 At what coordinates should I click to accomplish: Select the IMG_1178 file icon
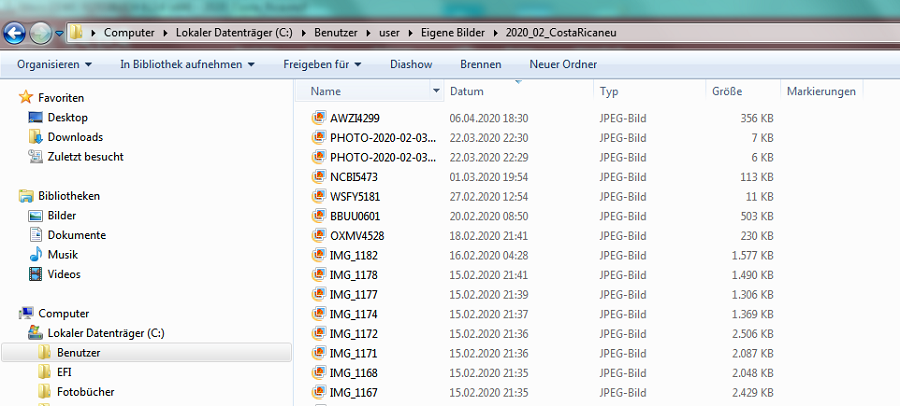click(x=319, y=274)
